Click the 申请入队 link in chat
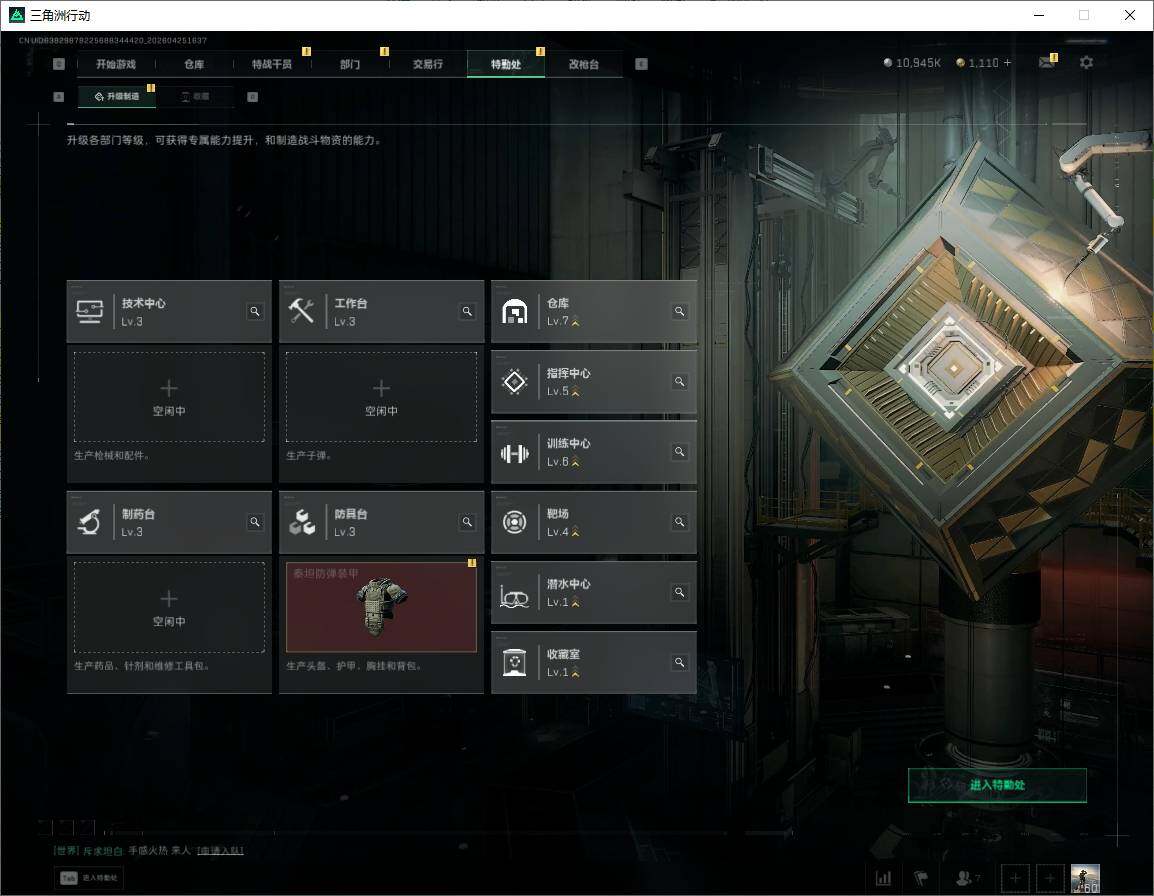This screenshot has height=896, width=1154. coord(220,850)
